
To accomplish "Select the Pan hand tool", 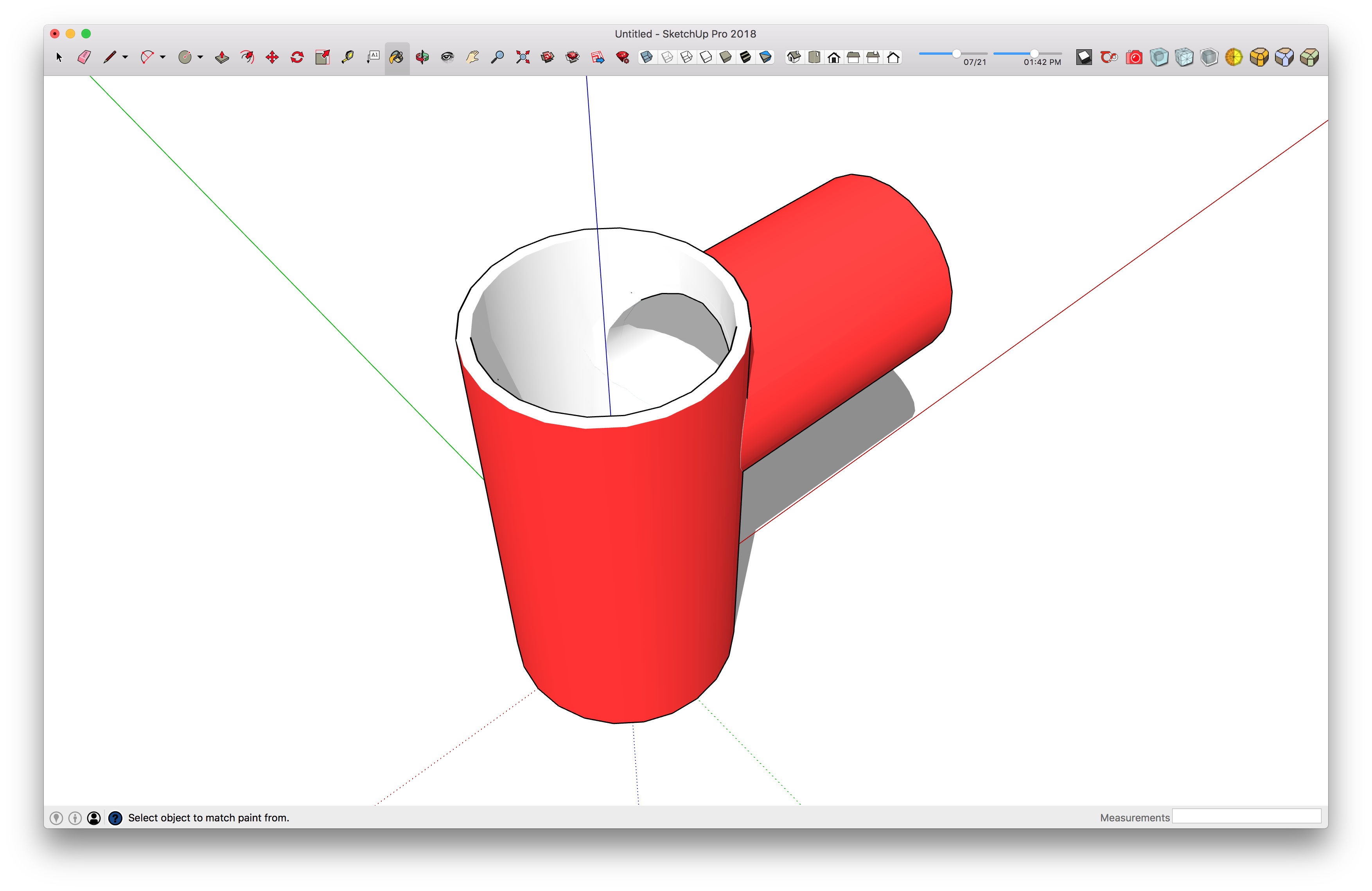I will [x=473, y=57].
